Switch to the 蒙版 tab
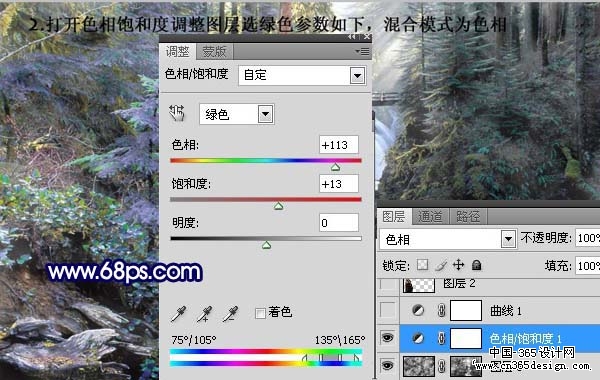This screenshot has width=600, height=380. click(x=214, y=51)
